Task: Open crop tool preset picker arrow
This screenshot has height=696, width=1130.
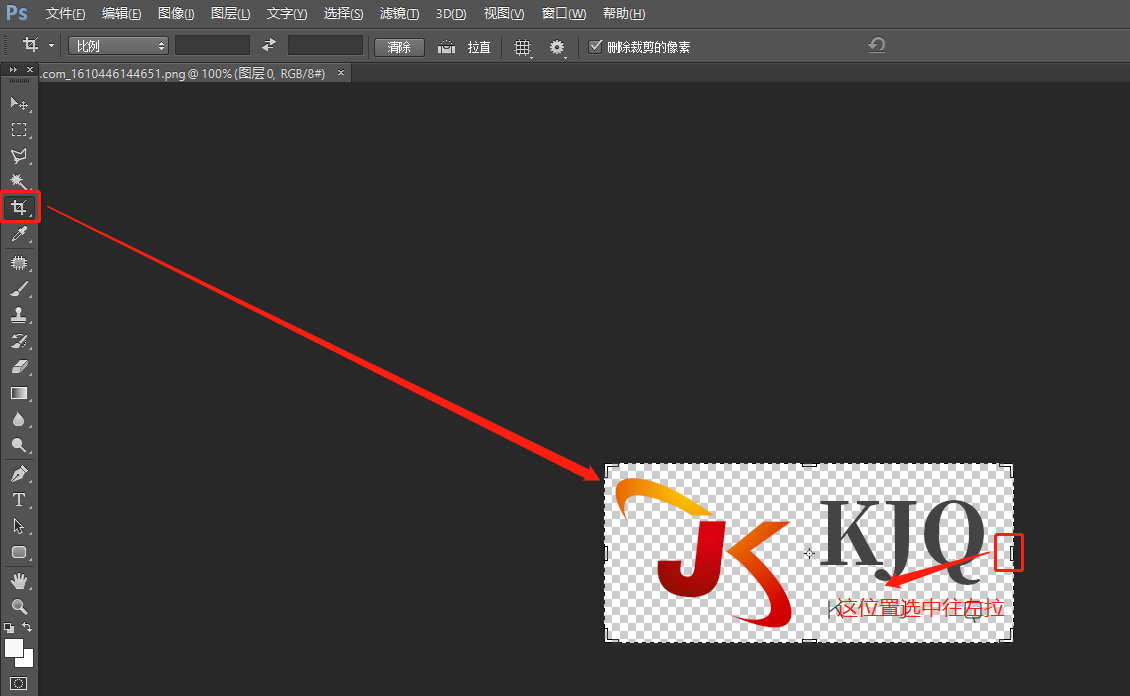Action: (x=51, y=46)
